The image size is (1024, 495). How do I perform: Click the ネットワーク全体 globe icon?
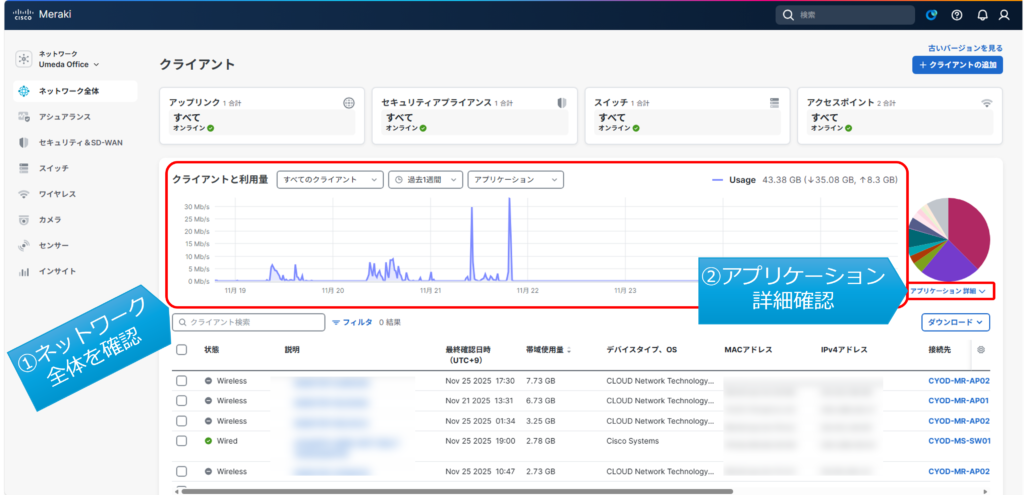[x=24, y=91]
